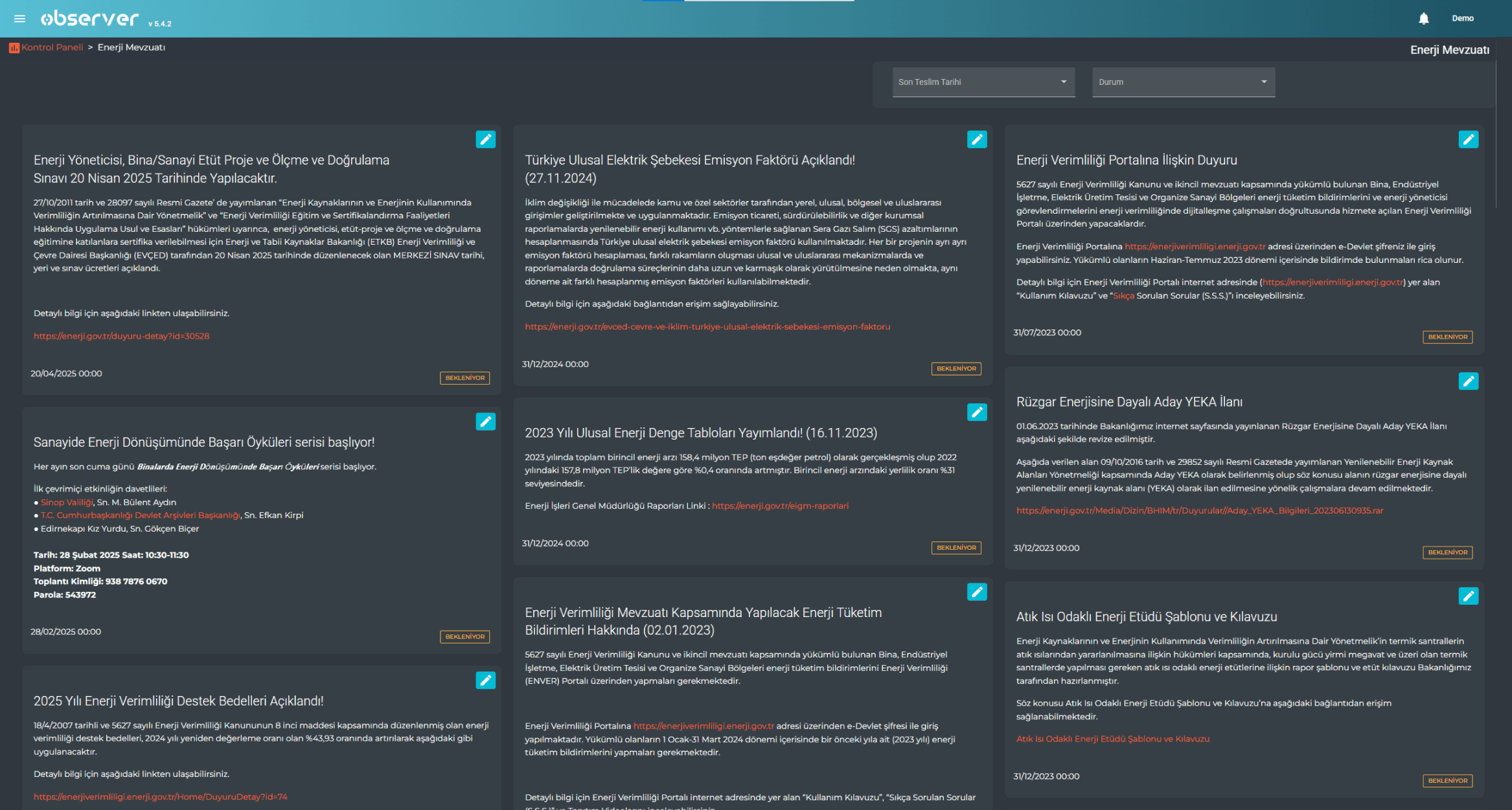
Task: Open T.C. Cumhurbaşkanlığı Devlet Arşivleri Başkanlığı link
Action: (x=140, y=515)
